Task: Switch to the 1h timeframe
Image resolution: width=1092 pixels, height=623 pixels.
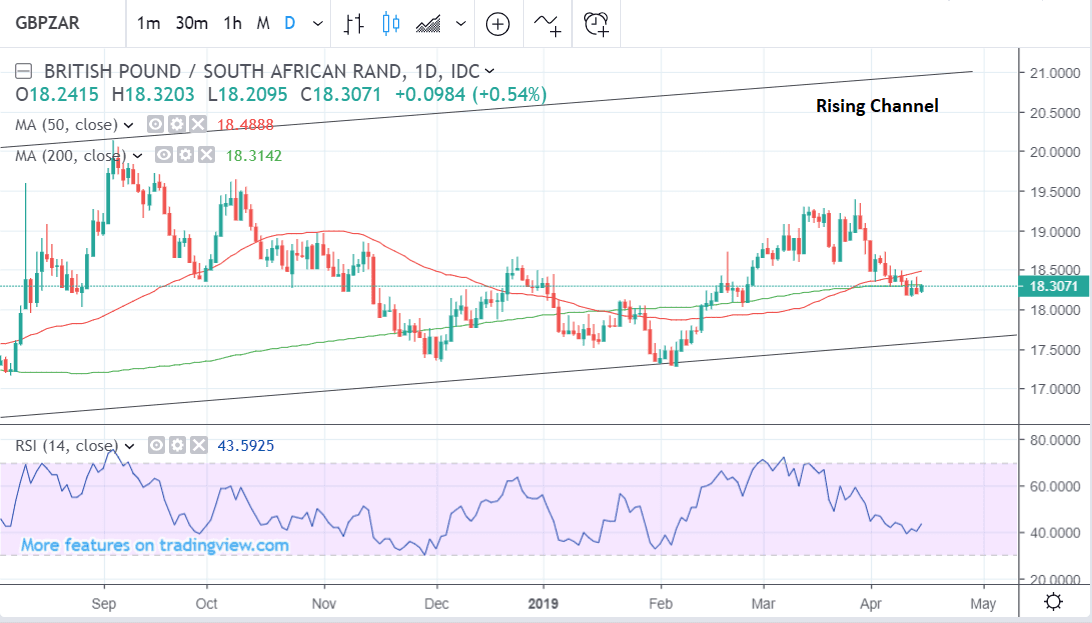Action: tap(232, 23)
